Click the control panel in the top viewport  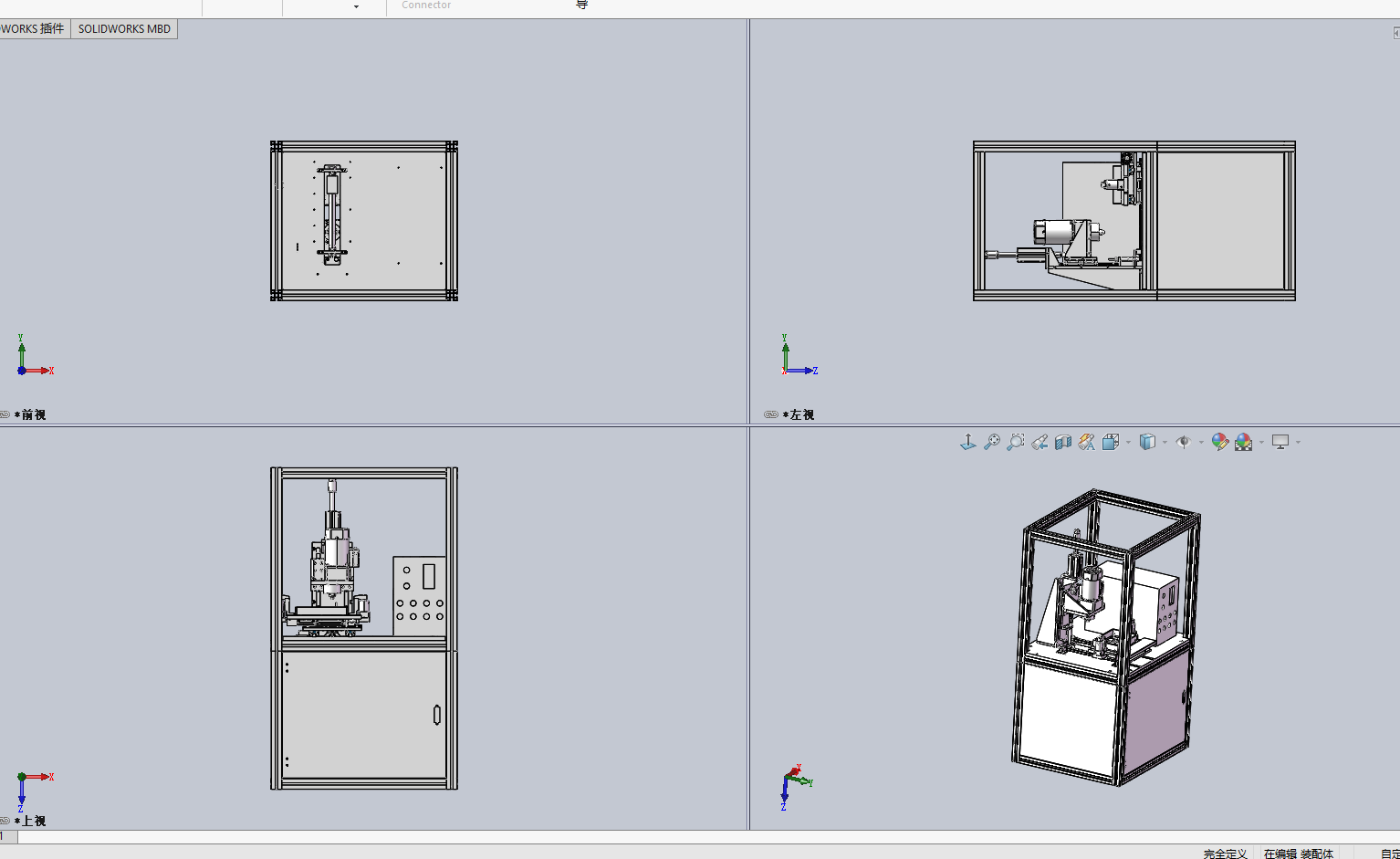coord(420,596)
